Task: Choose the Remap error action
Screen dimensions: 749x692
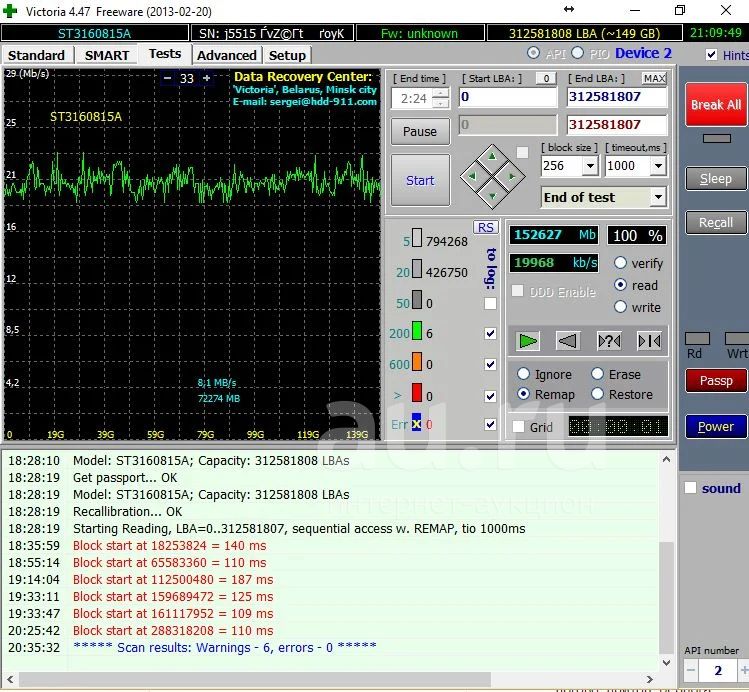Action: pyautogui.click(x=524, y=394)
